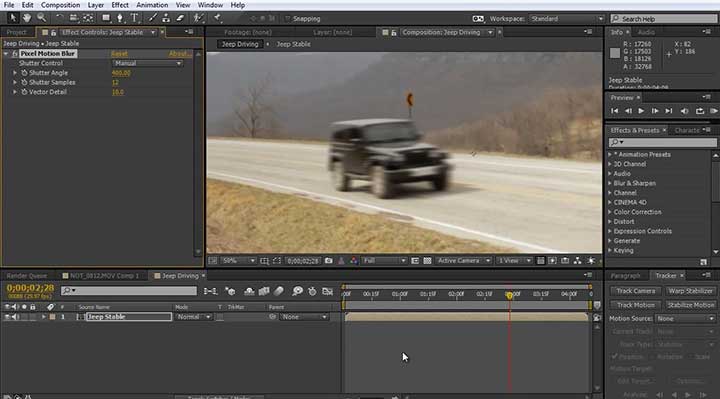Select the Pen tool
Screen dimensions: 720x399
point(120,18)
